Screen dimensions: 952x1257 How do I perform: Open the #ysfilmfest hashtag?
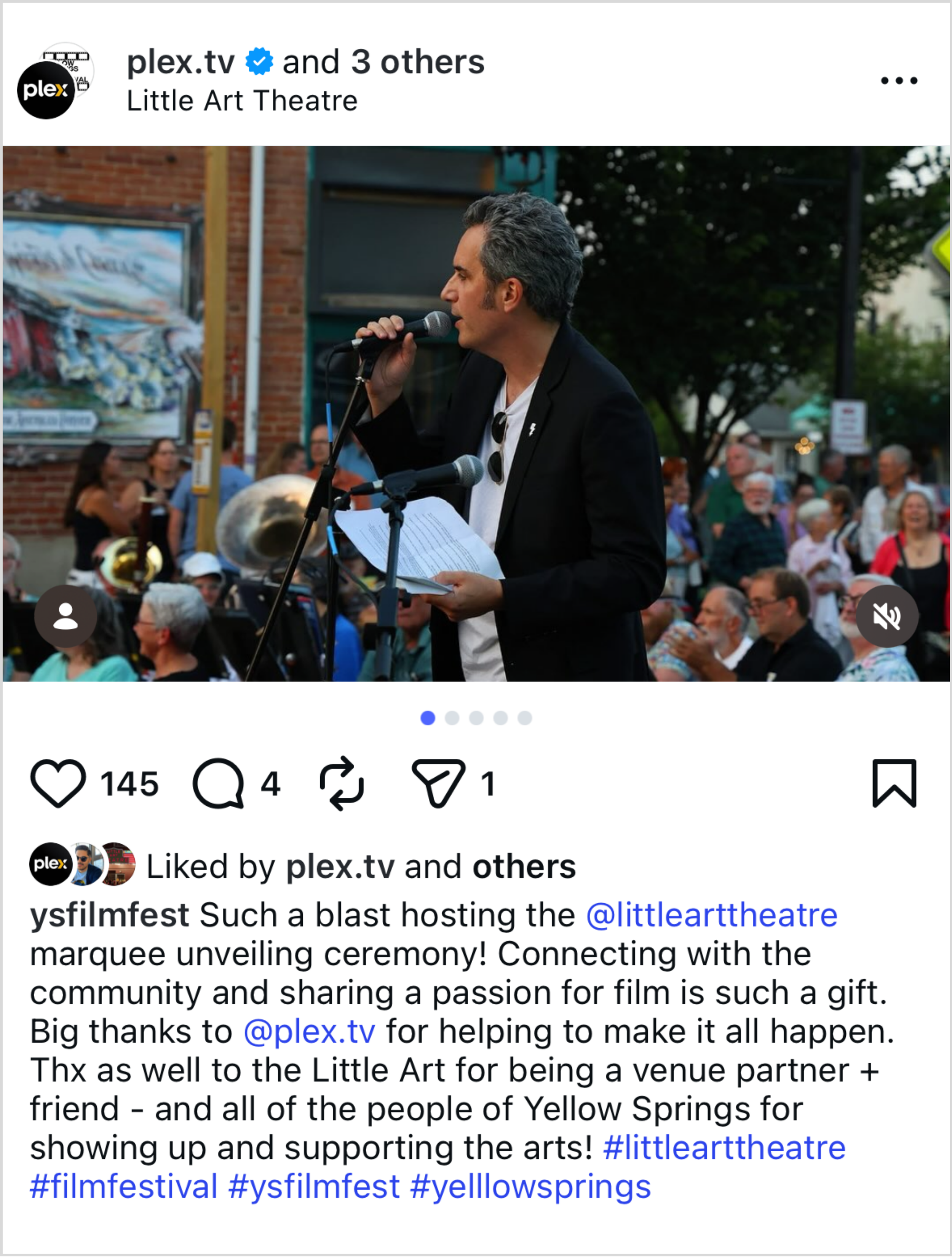[x=314, y=1187]
